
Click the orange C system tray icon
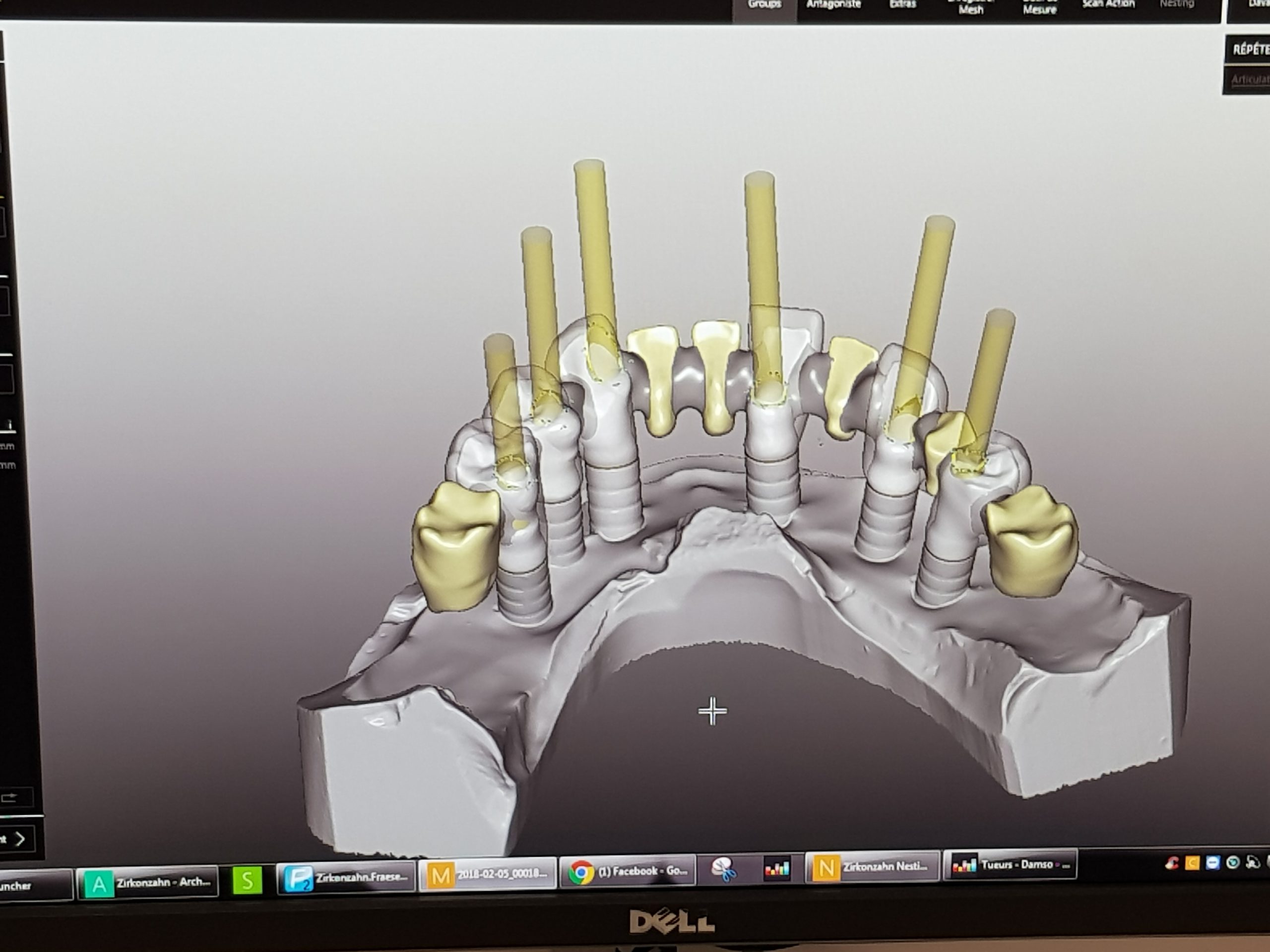(1193, 862)
